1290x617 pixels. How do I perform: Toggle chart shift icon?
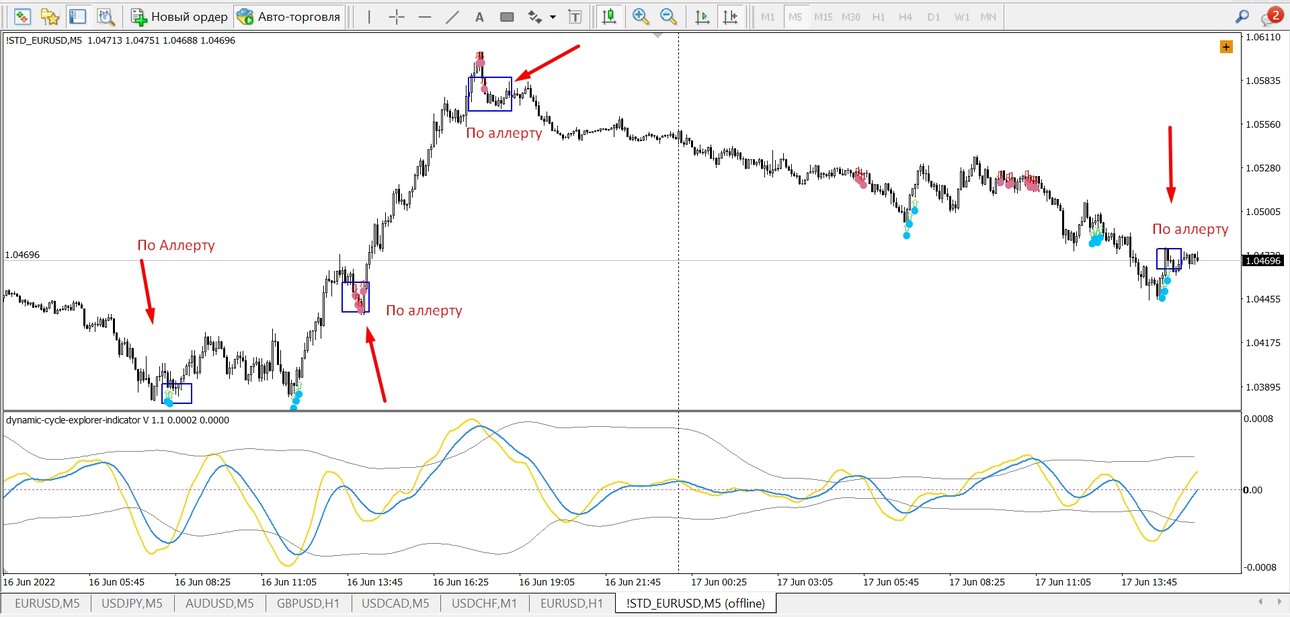[x=731, y=17]
